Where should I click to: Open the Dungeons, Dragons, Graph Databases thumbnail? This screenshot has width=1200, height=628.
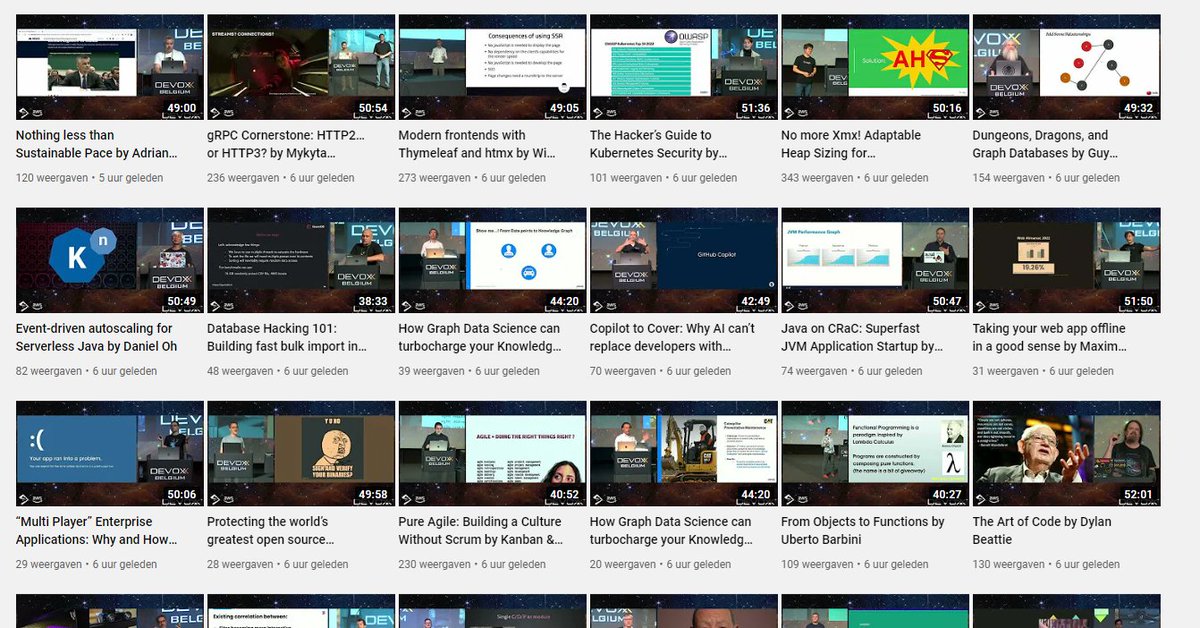tap(1066, 67)
